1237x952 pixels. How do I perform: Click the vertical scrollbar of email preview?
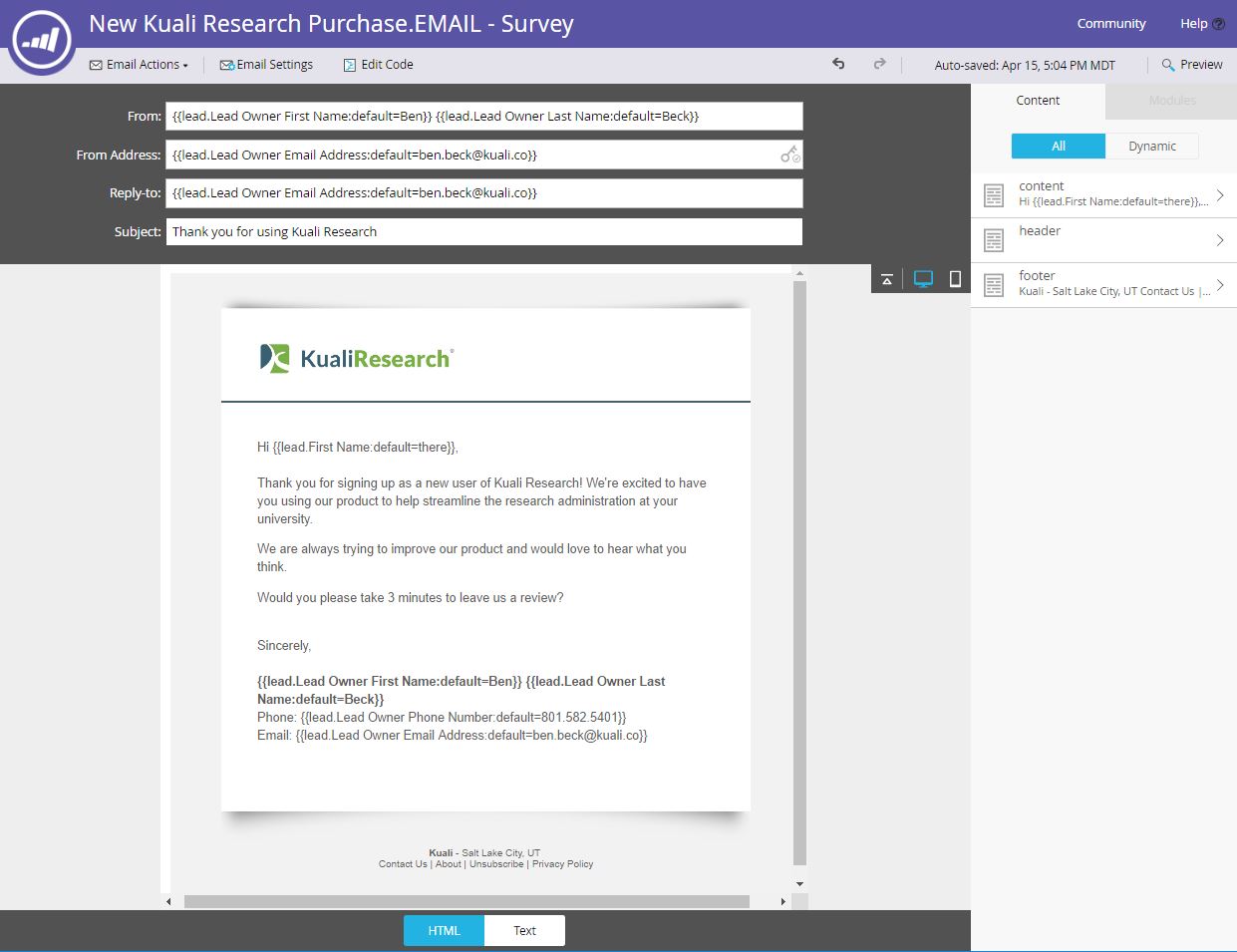tap(799, 573)
